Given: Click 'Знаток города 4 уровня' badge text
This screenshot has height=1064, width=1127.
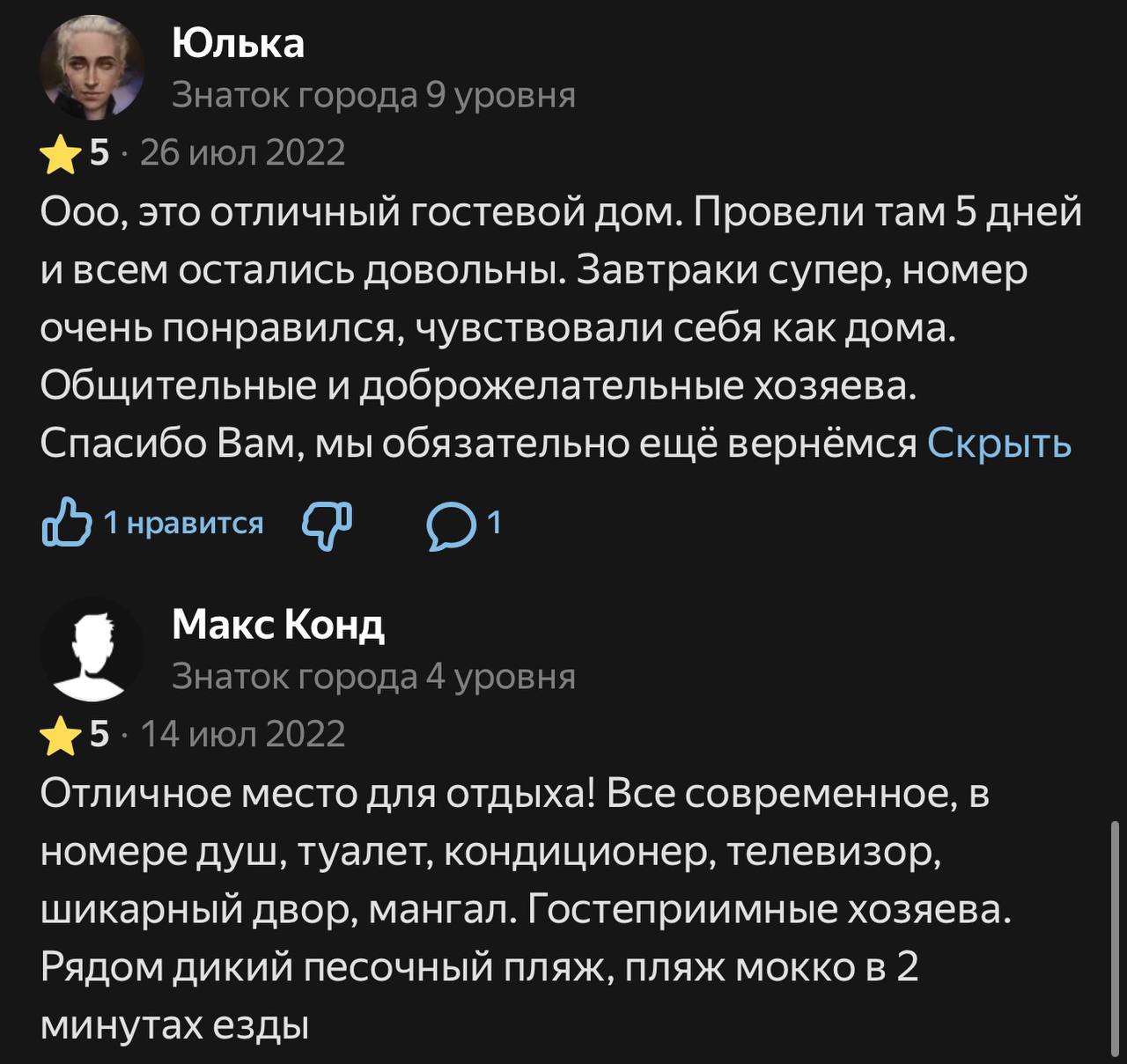Looking at the screenshot, I should click(x=374, y=677).
